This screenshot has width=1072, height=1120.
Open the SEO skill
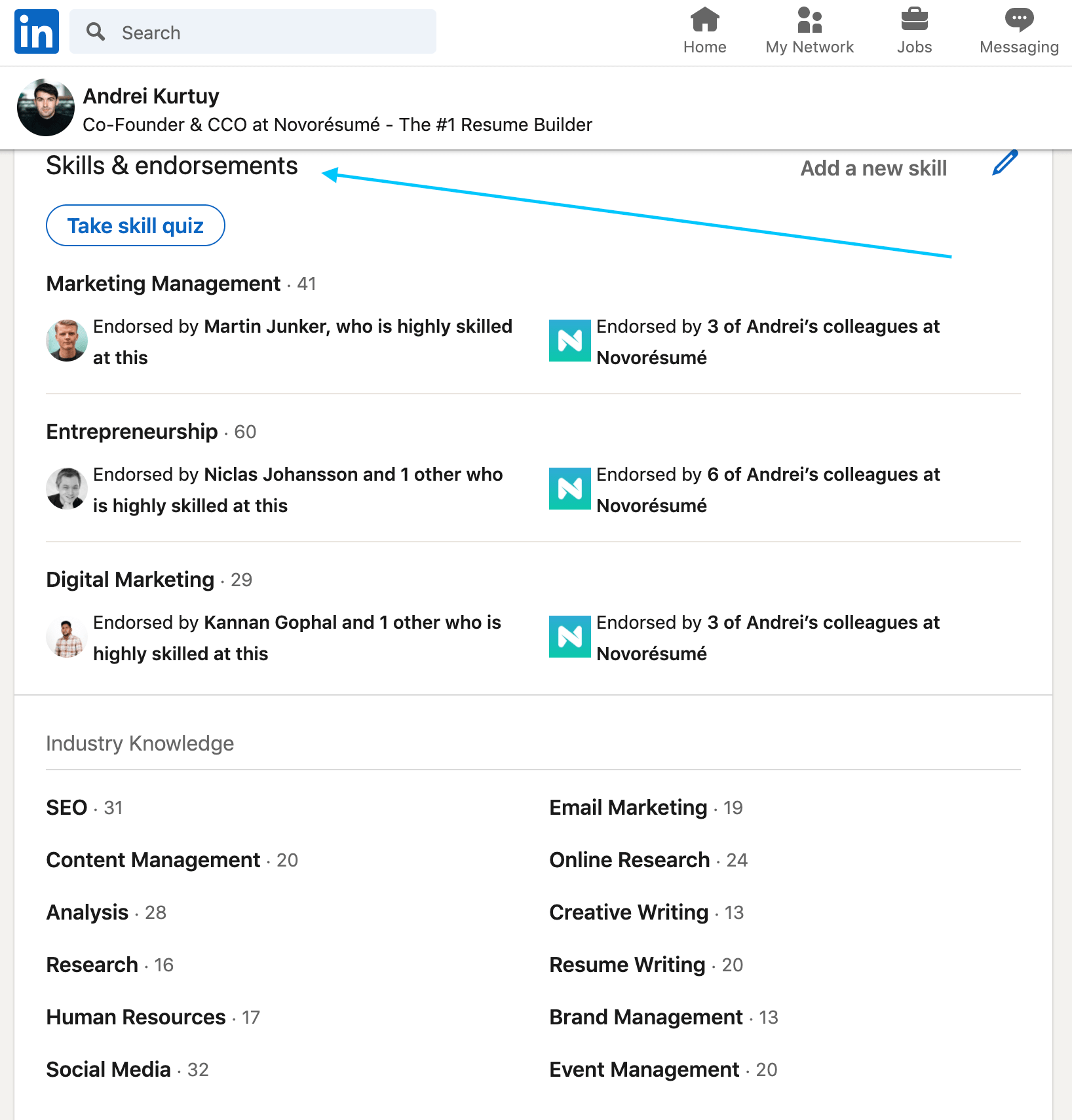(66, 807)
